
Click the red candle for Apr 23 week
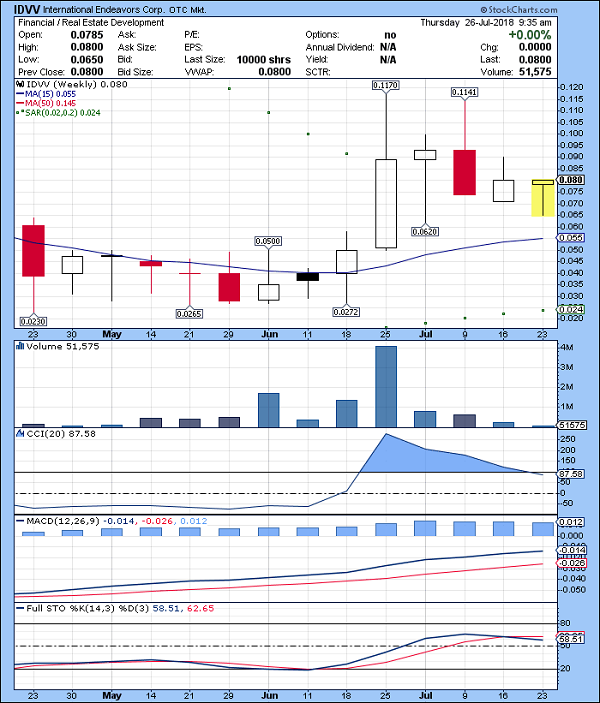(x=33, y=251)
